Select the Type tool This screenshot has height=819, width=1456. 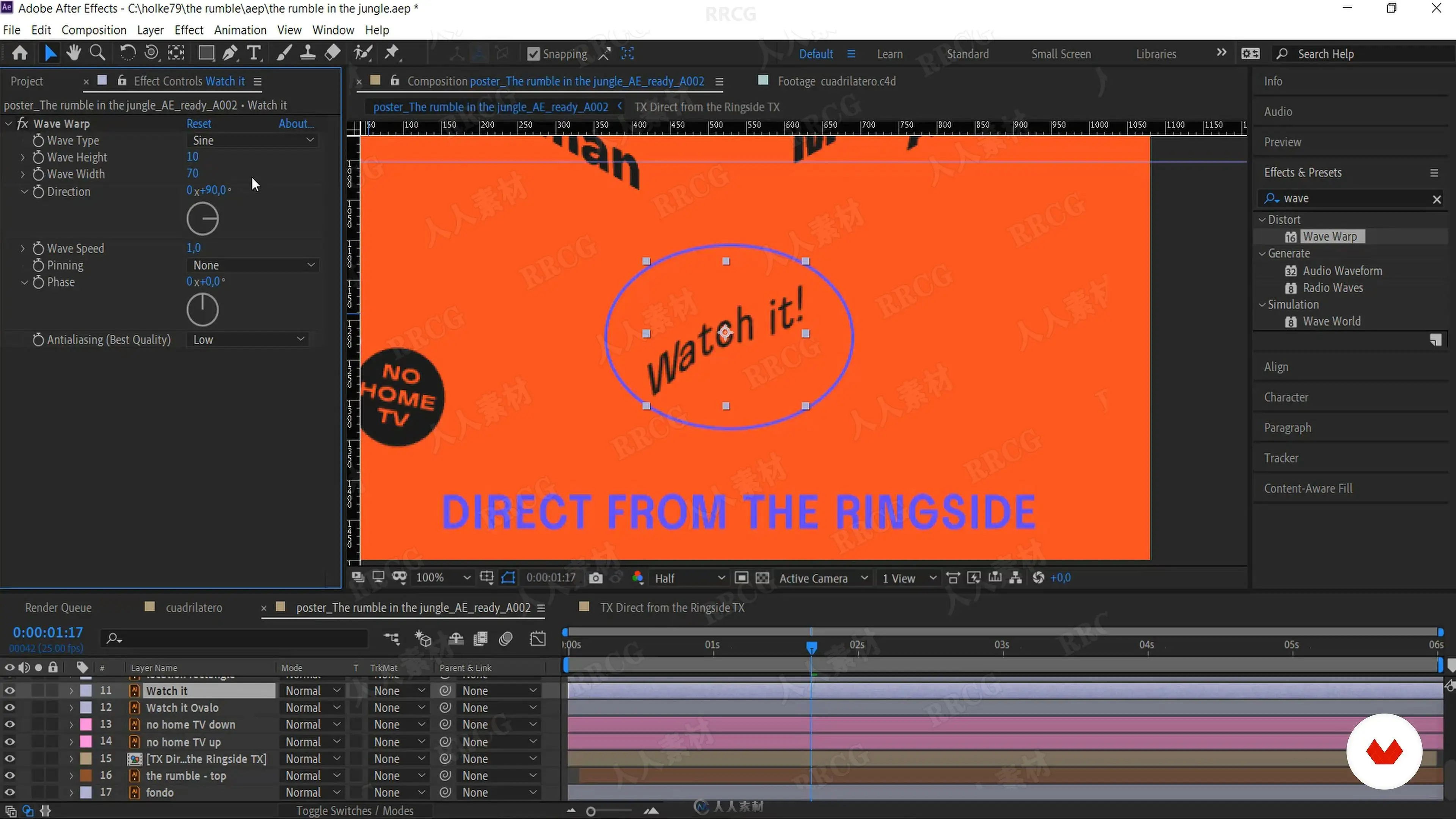tap(254, 53)
